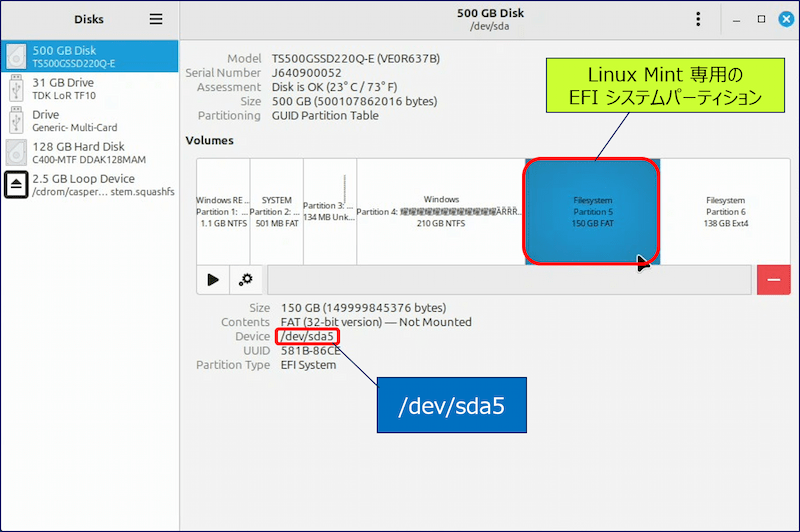Delete selected partition with red minus button
800x532 pixels.
pos(773,280)
